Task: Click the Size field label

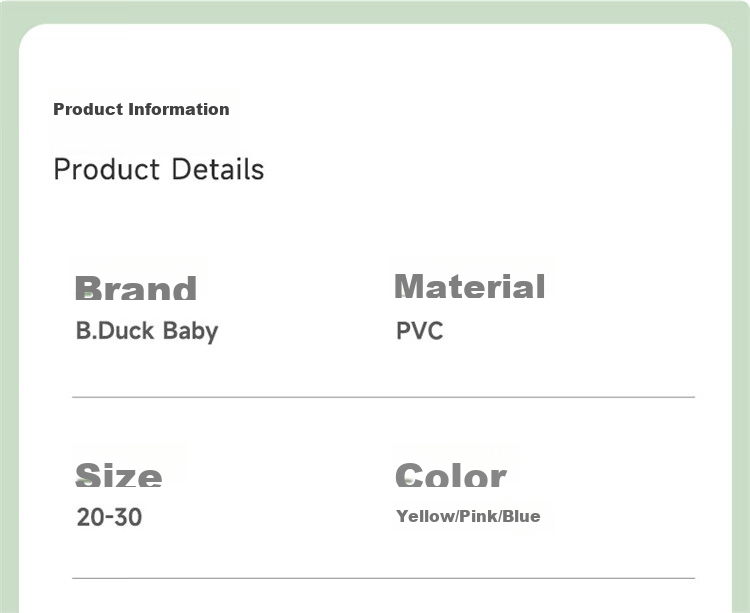Action: pyautogui.click(x=119, y=474)
